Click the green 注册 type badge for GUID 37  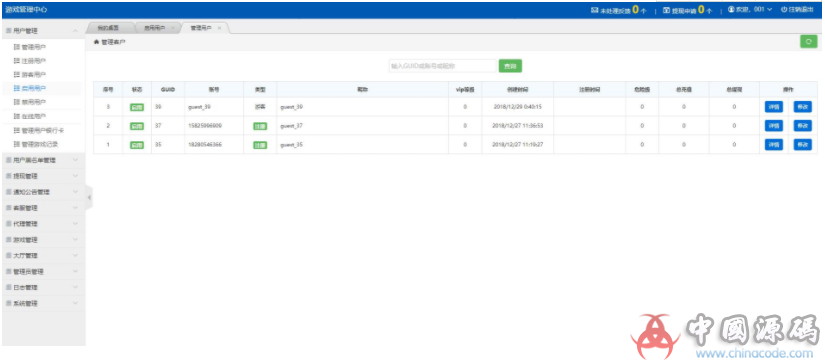[x=260, y=126]
